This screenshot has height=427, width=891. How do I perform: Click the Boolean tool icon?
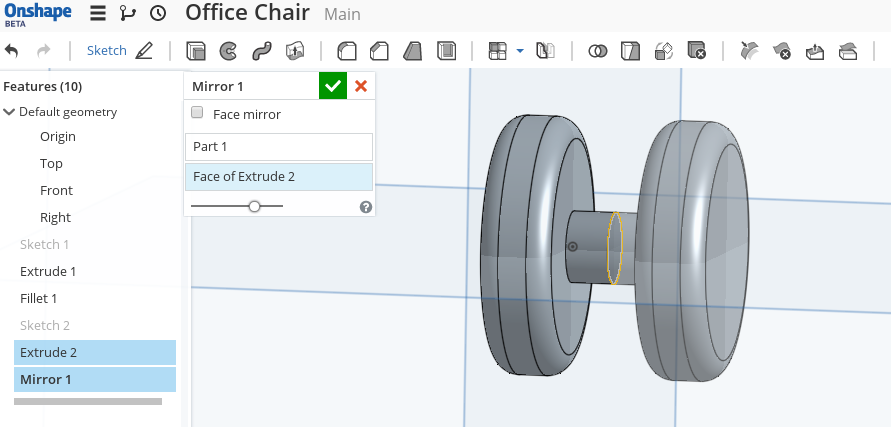pos(597,50)
